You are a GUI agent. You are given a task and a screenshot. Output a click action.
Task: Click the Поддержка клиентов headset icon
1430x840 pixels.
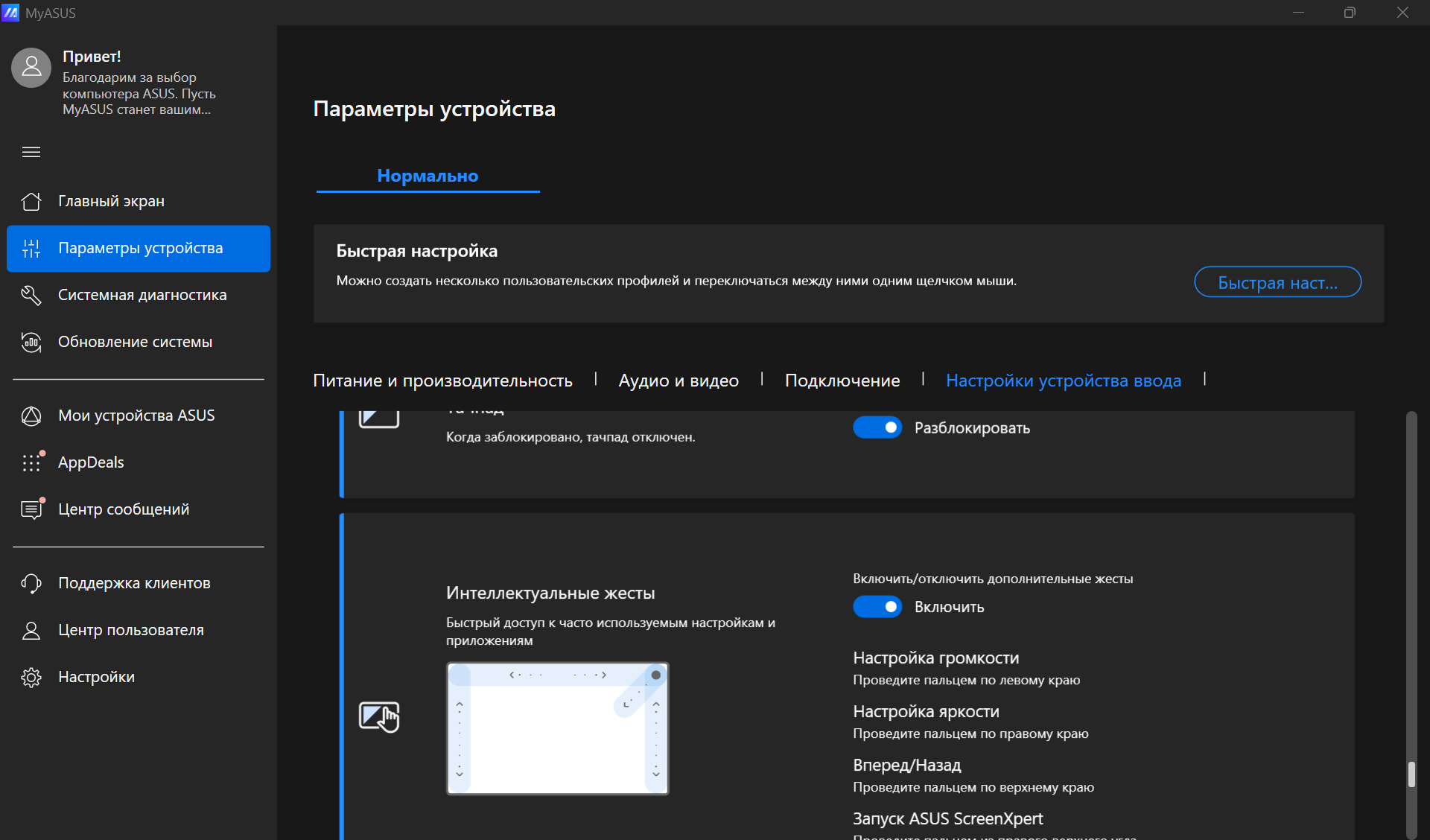click(x=31, y=583)
